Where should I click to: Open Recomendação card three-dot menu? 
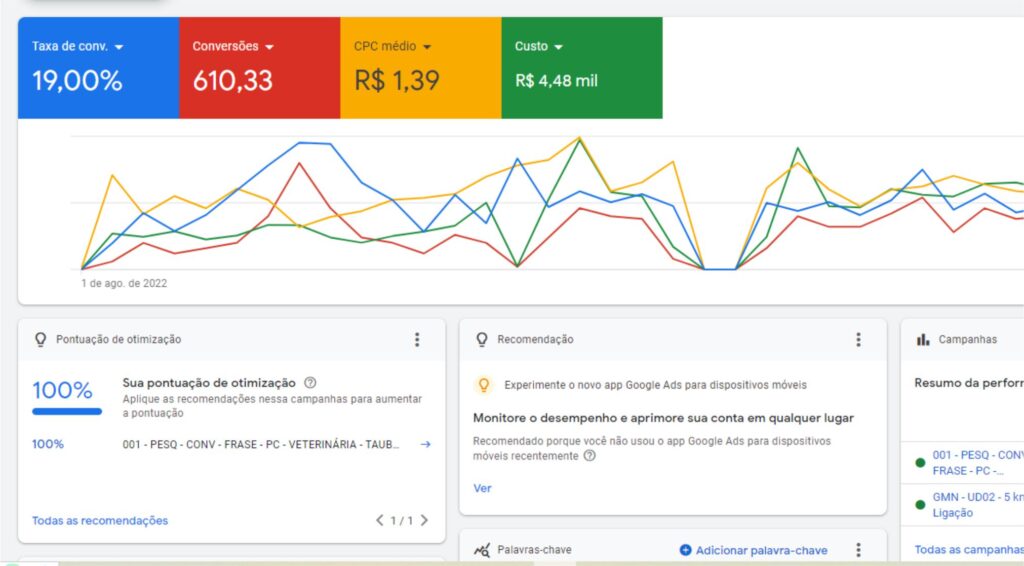[x=858, y=339]
